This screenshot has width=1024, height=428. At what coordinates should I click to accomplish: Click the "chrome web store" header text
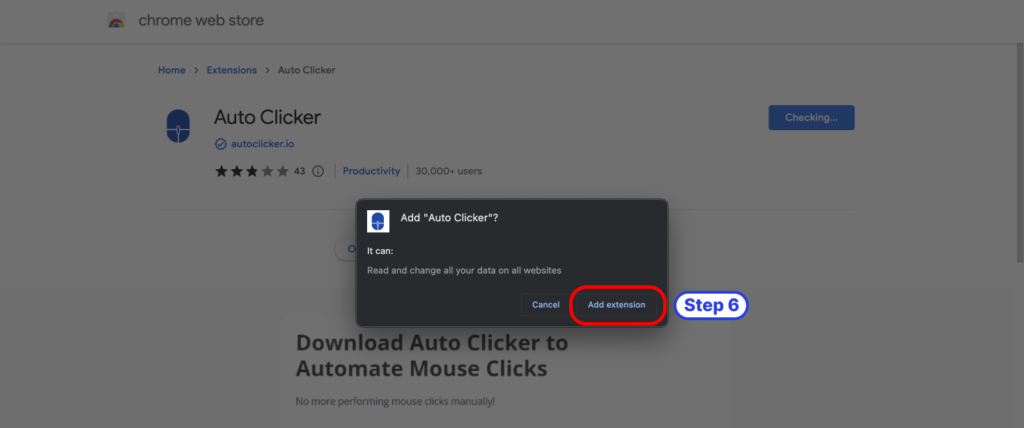(201, 20)
